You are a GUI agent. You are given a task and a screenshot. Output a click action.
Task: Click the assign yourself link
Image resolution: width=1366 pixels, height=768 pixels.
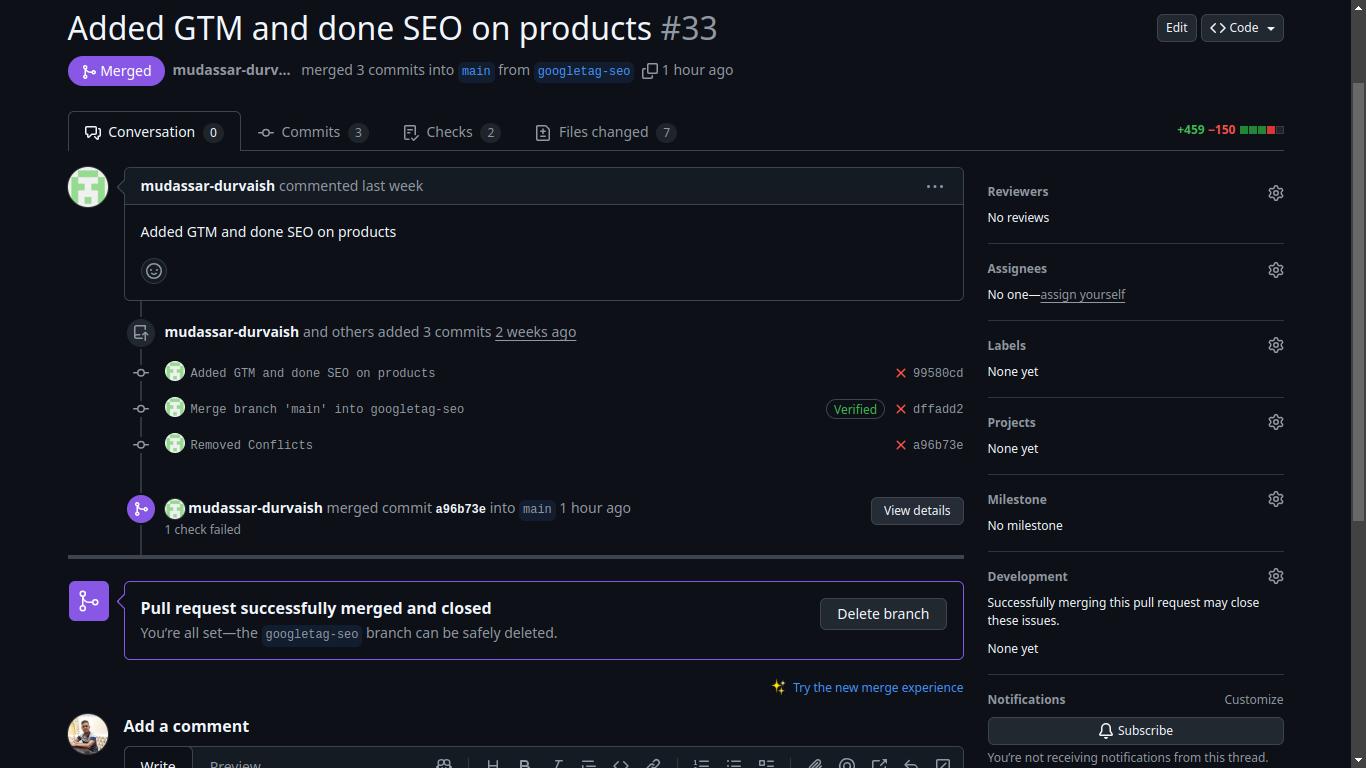coord(1082,295)
